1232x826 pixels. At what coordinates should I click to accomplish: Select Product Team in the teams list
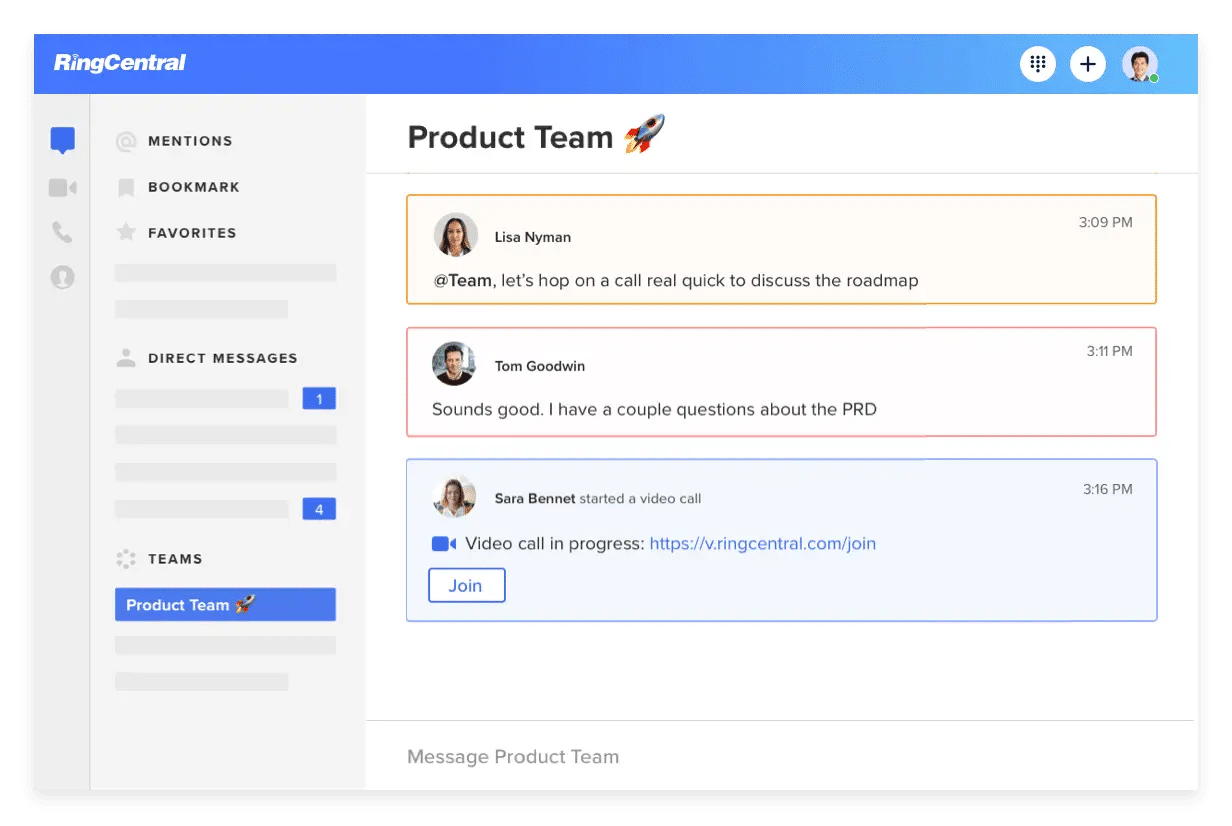point(225,605)
